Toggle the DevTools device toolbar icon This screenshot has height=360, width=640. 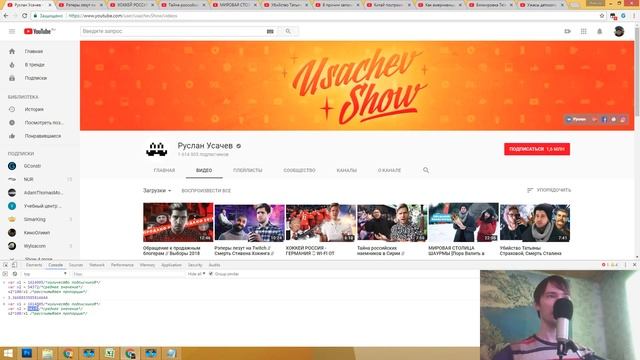(15, 265)
